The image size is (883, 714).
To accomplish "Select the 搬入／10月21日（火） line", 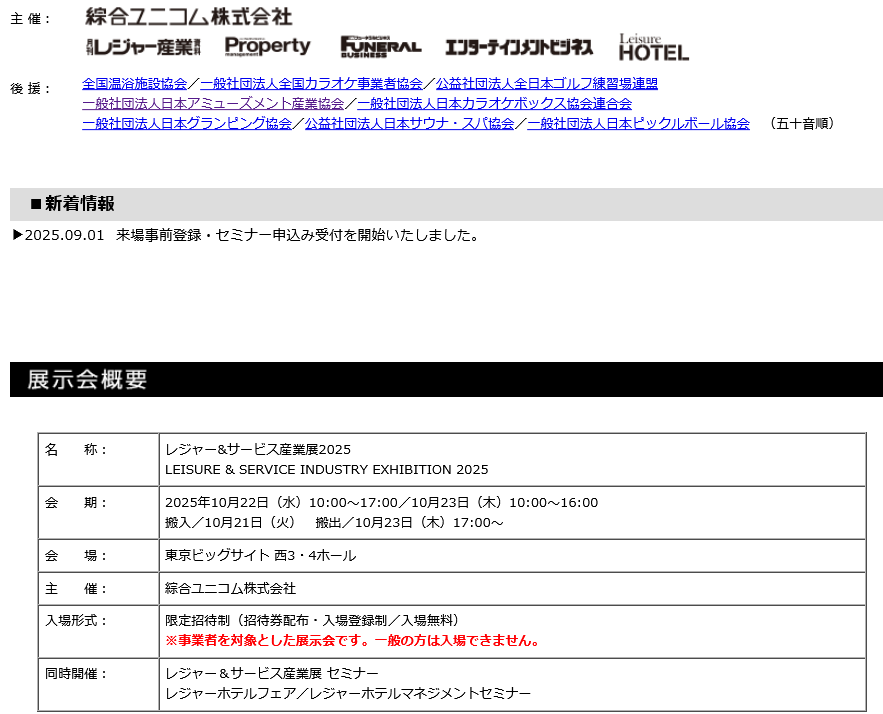I will (x=230, y=523).
